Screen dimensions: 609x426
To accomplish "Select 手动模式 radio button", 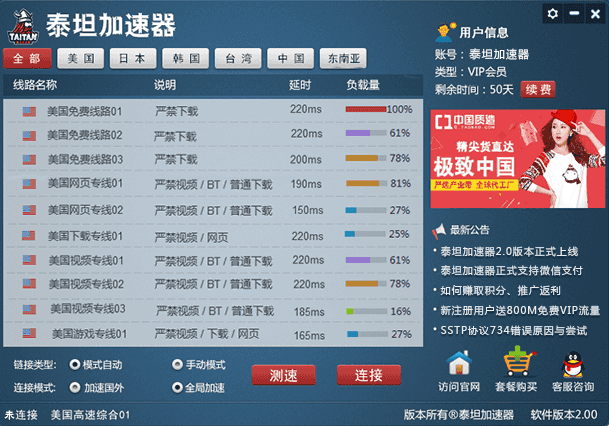I will point(177,364).
